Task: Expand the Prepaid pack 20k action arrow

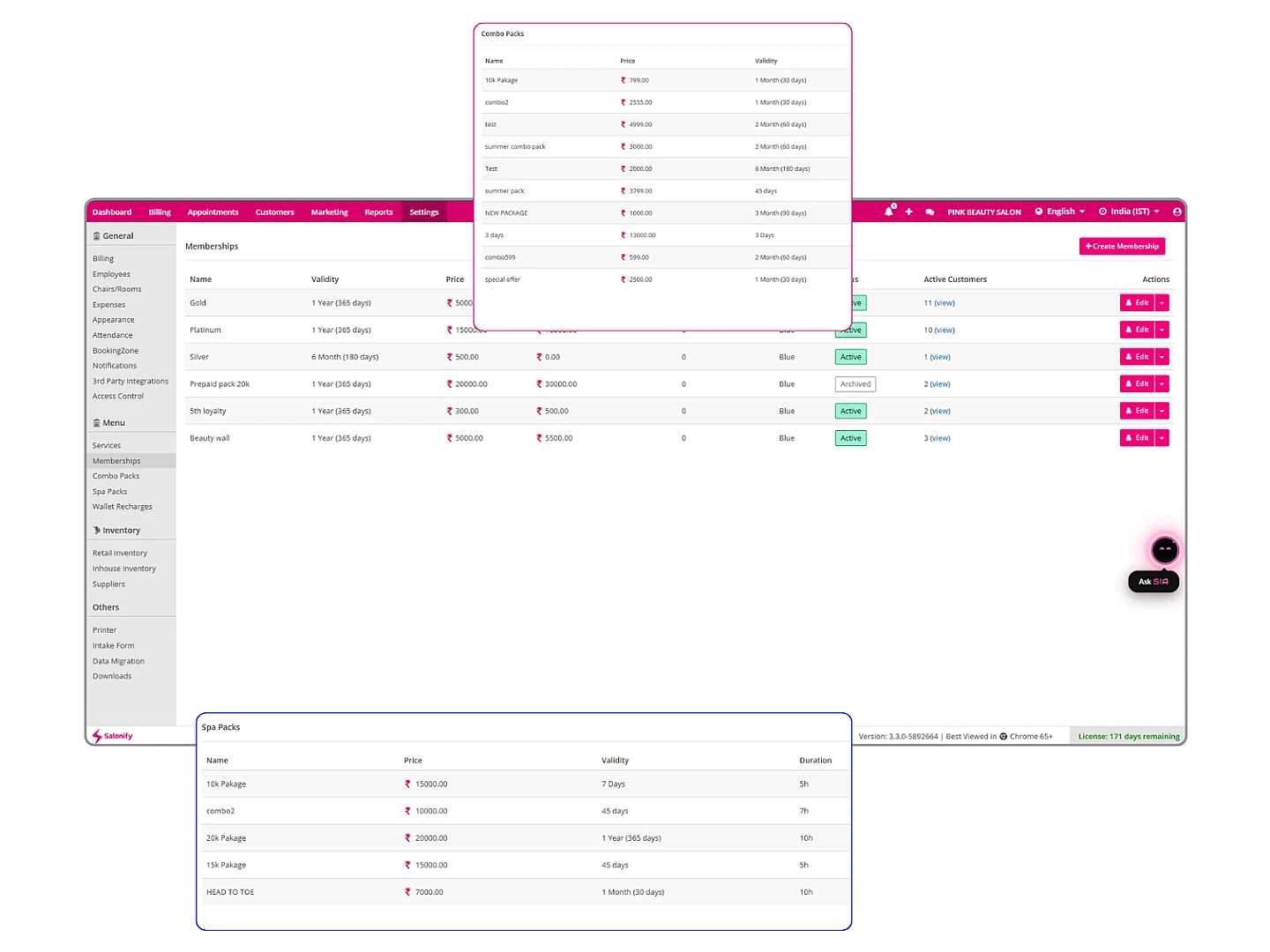Action: (1162, 384)
